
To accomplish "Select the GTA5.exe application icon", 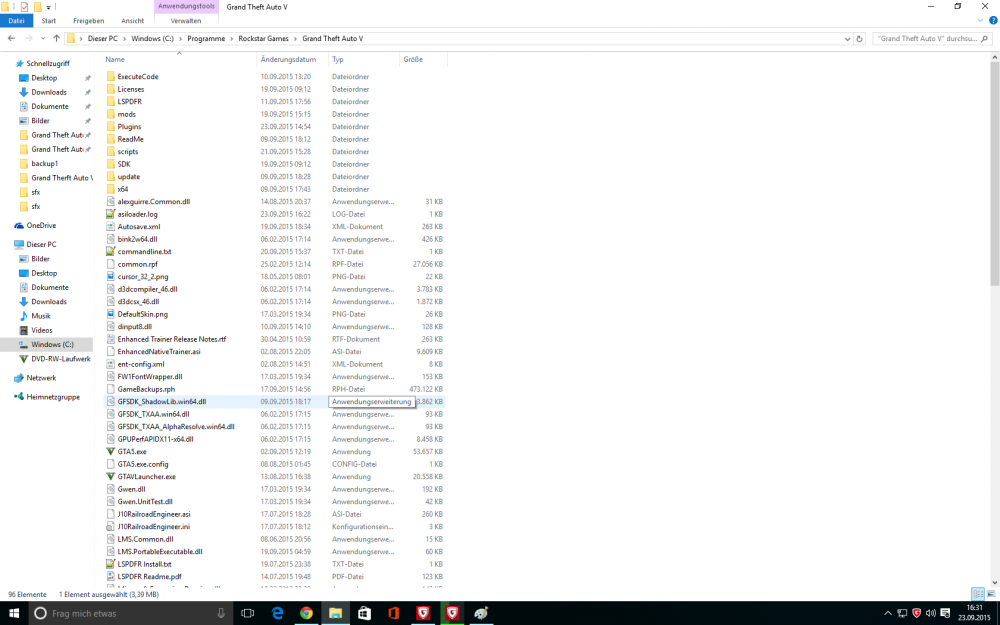I will coord(110,452).
